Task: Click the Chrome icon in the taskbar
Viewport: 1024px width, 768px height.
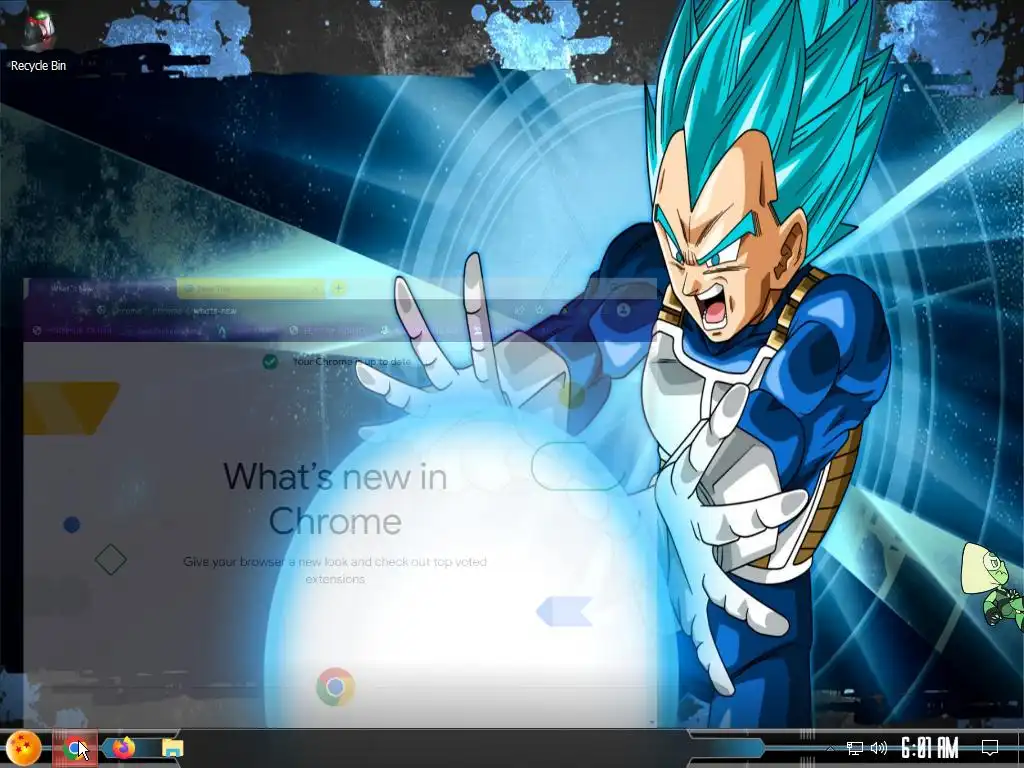Action: [x=75, y=748]
